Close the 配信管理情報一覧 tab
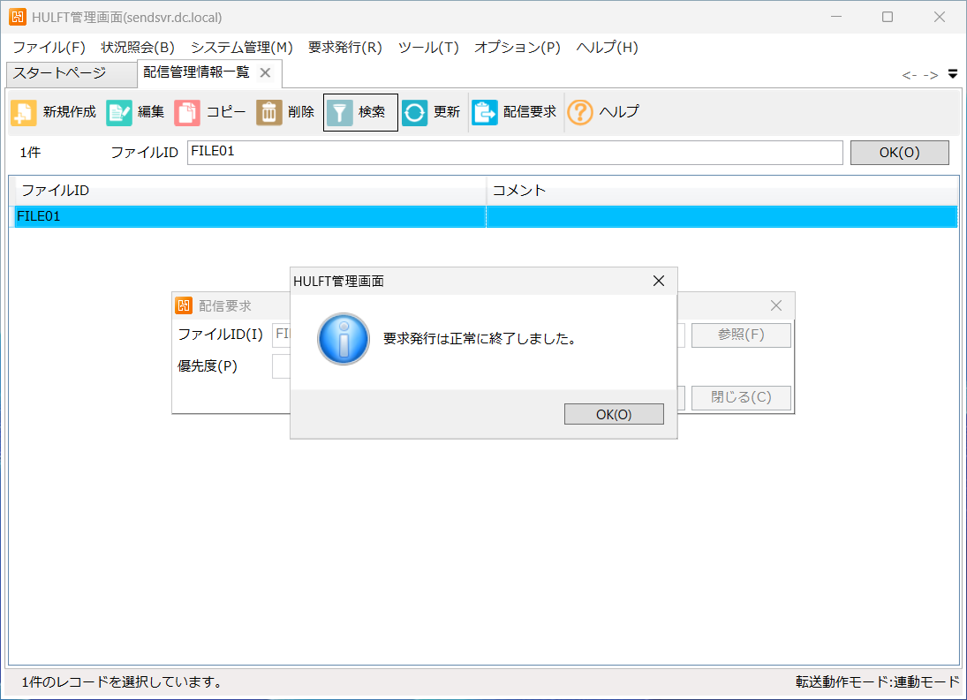967x700 pixels. coord(265,73)
